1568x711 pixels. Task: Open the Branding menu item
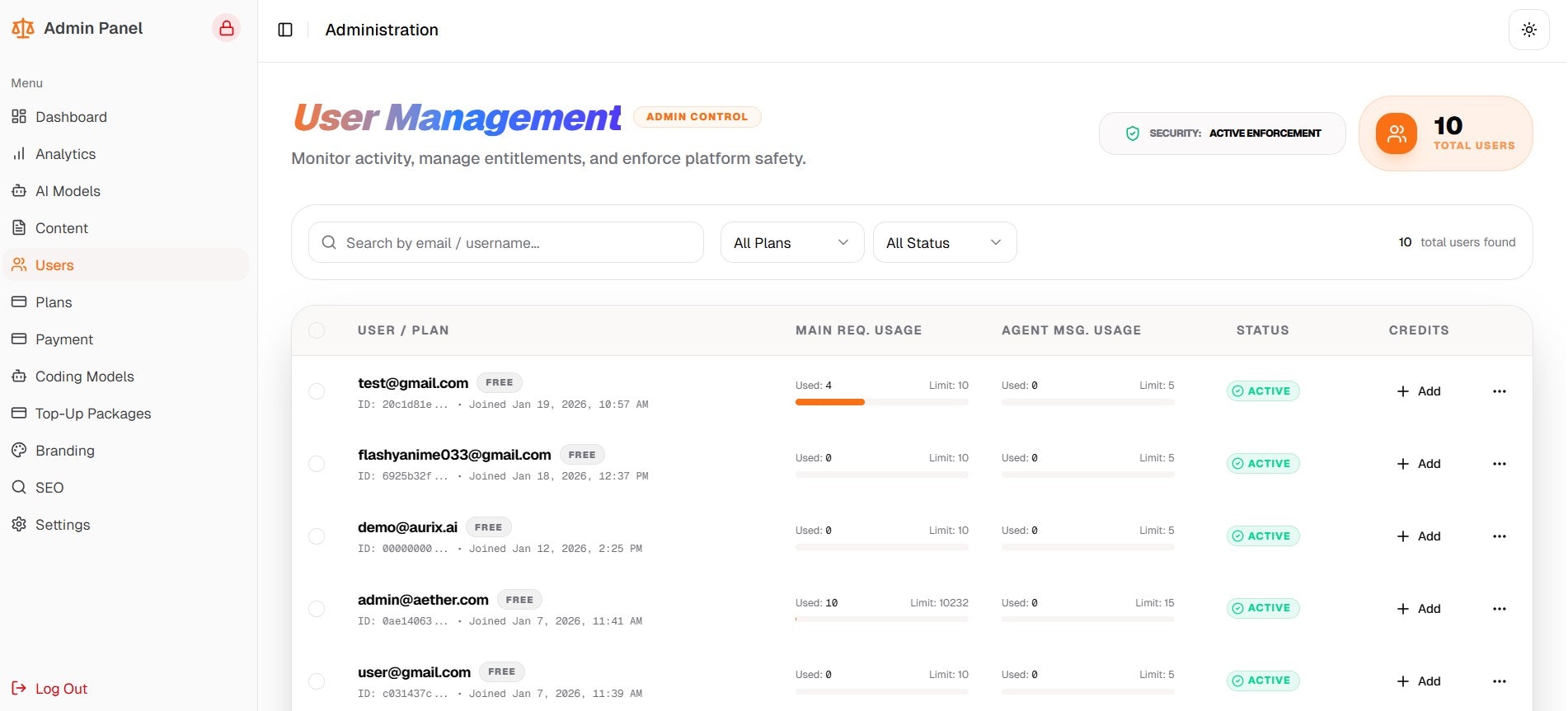point(126,450)
